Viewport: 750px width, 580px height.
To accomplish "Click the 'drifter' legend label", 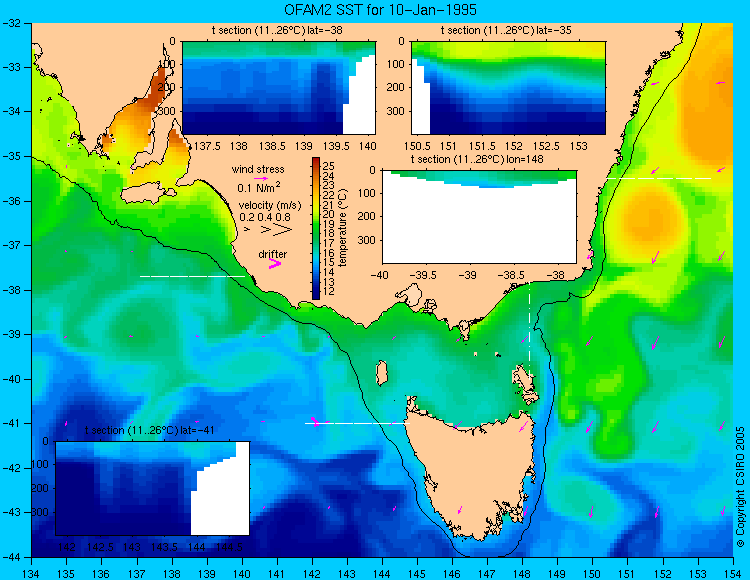I will 273,254.
